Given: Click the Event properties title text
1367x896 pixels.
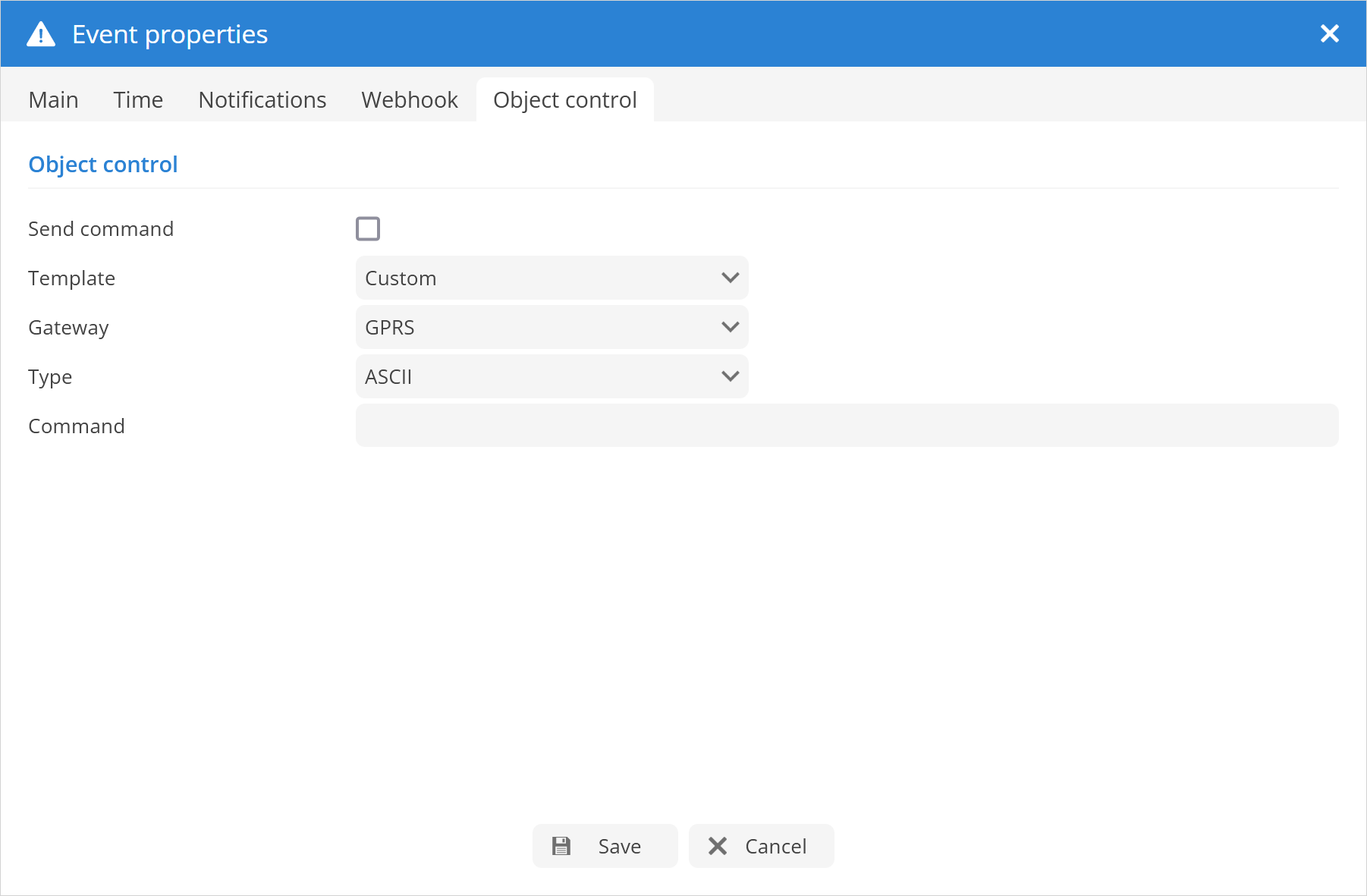Looking at the screenshot, I should click(170, 34).
